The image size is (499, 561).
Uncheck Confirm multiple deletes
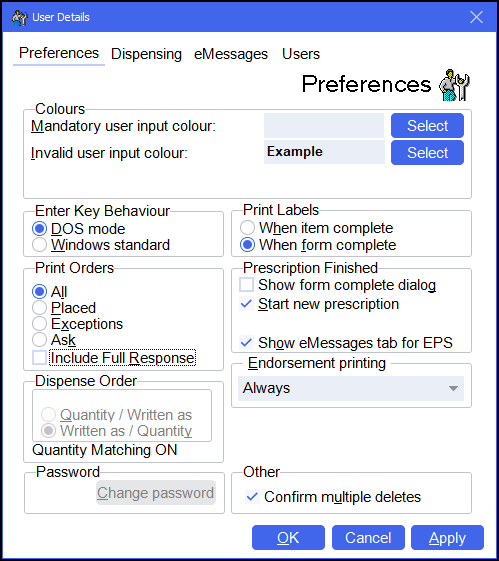tap(253, 497)
